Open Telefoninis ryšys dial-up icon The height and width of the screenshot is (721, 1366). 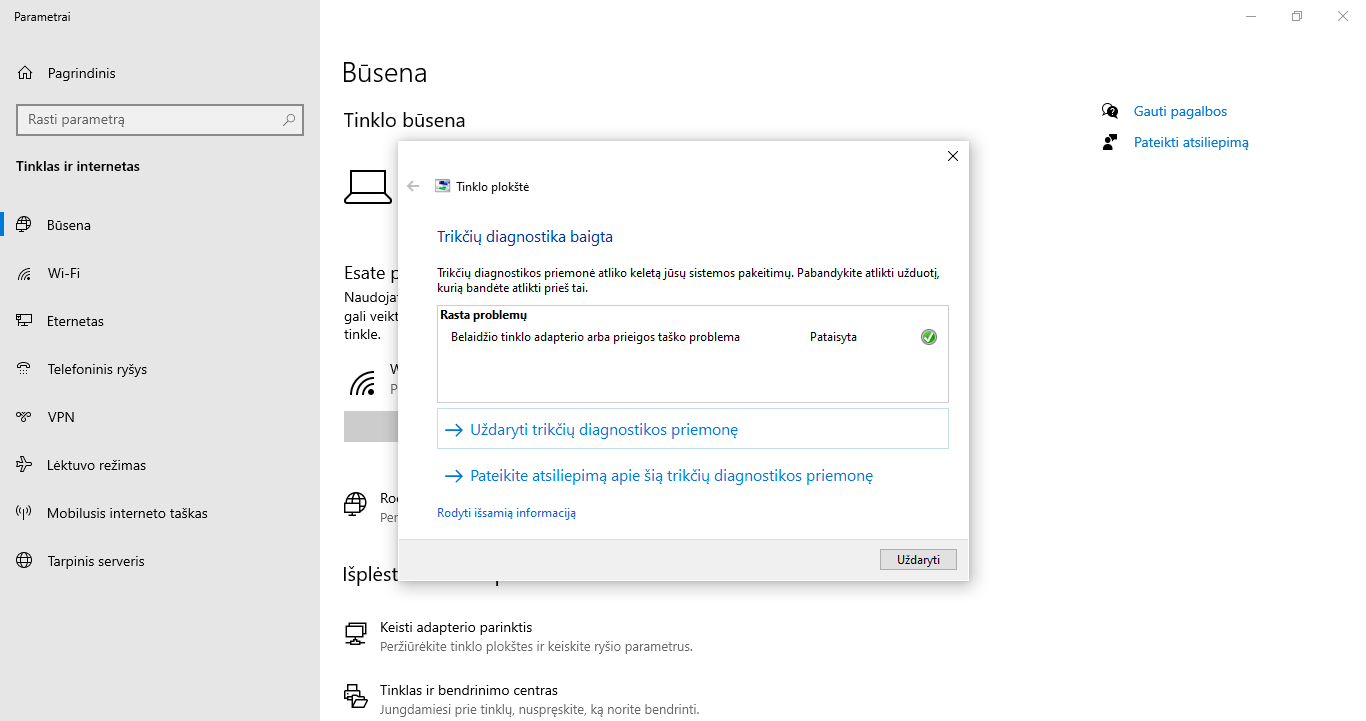click(25, 369)
